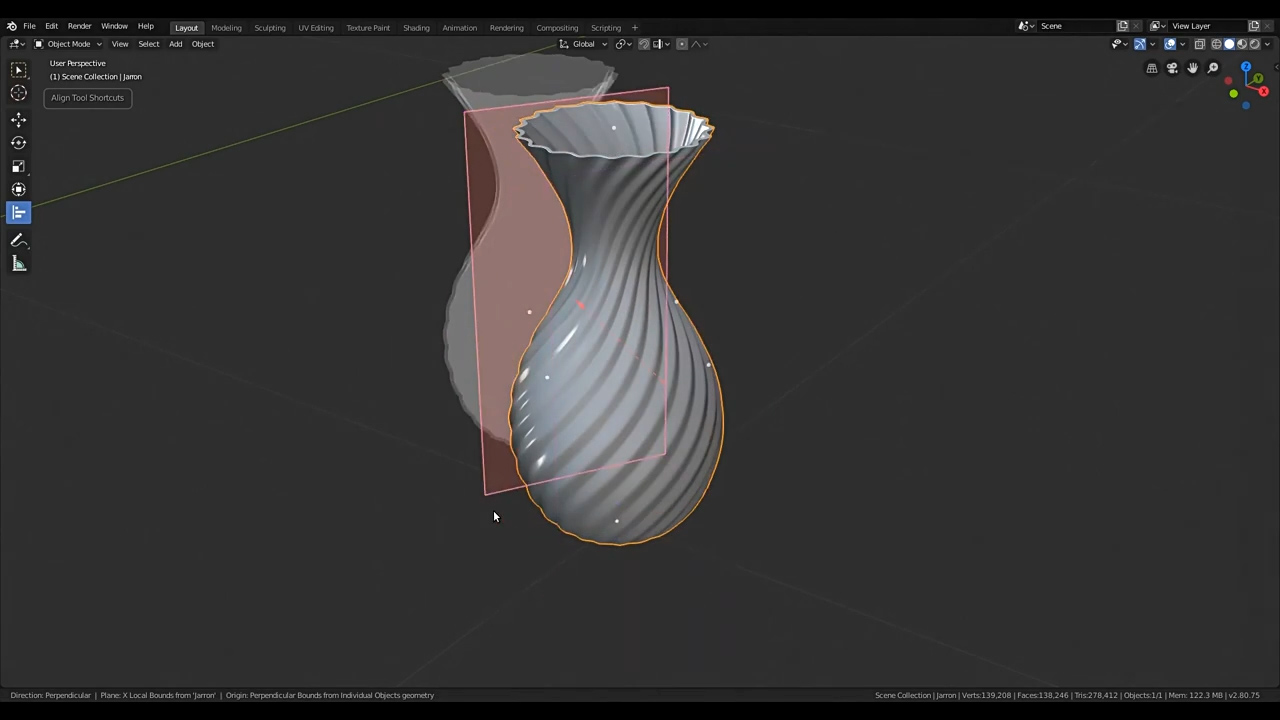Image resolution: width=1280 pixels, height=720 pixels.
Task: Click the zoom magnifier navigation icon
Action: point(1213,68)
